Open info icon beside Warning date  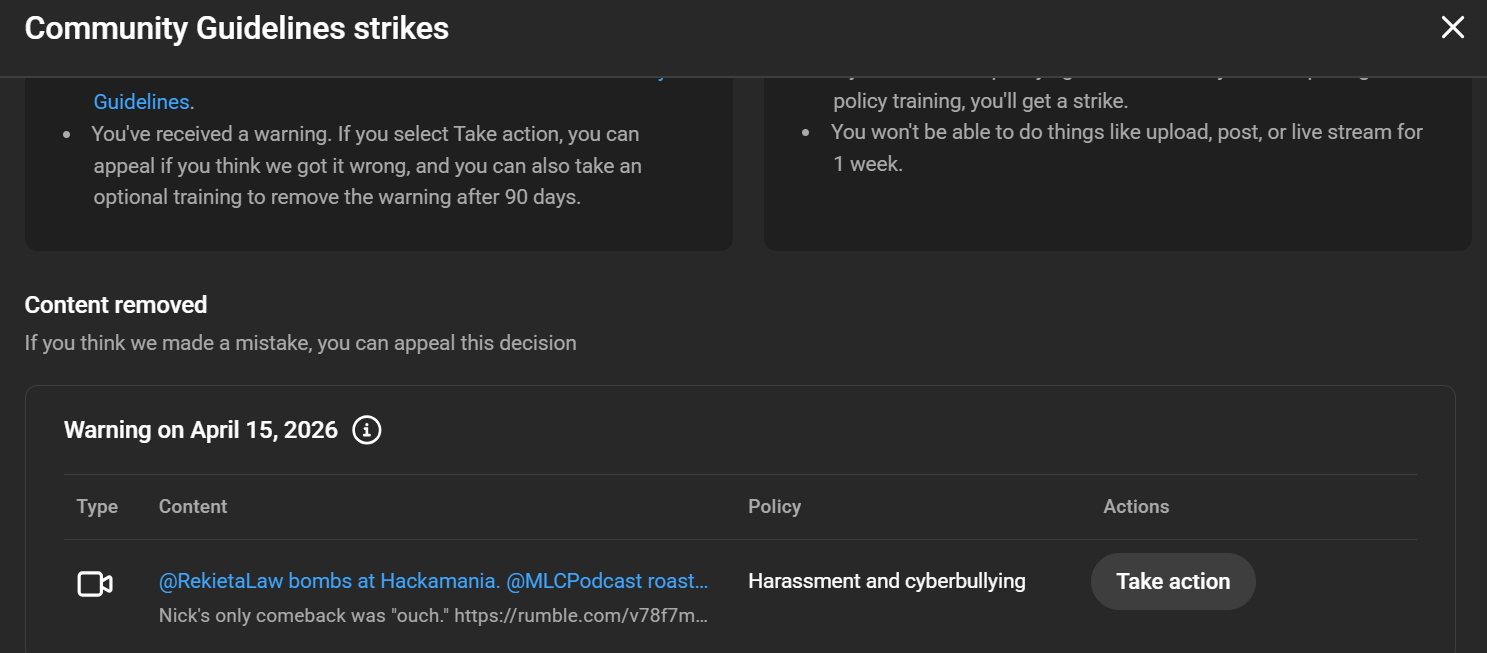(367, 431)
